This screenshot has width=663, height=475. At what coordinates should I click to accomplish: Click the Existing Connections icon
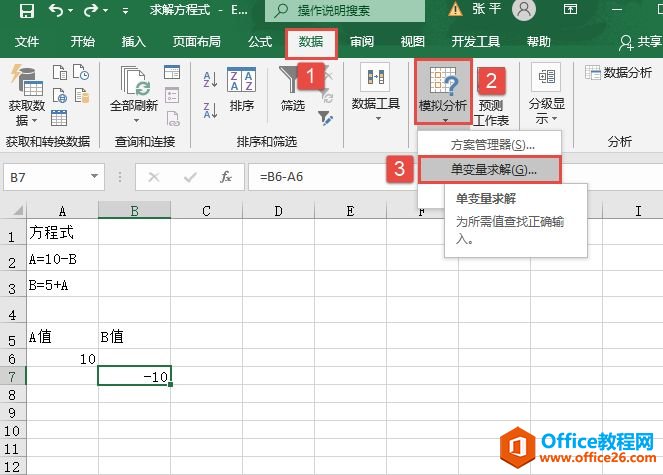point(82,96)
